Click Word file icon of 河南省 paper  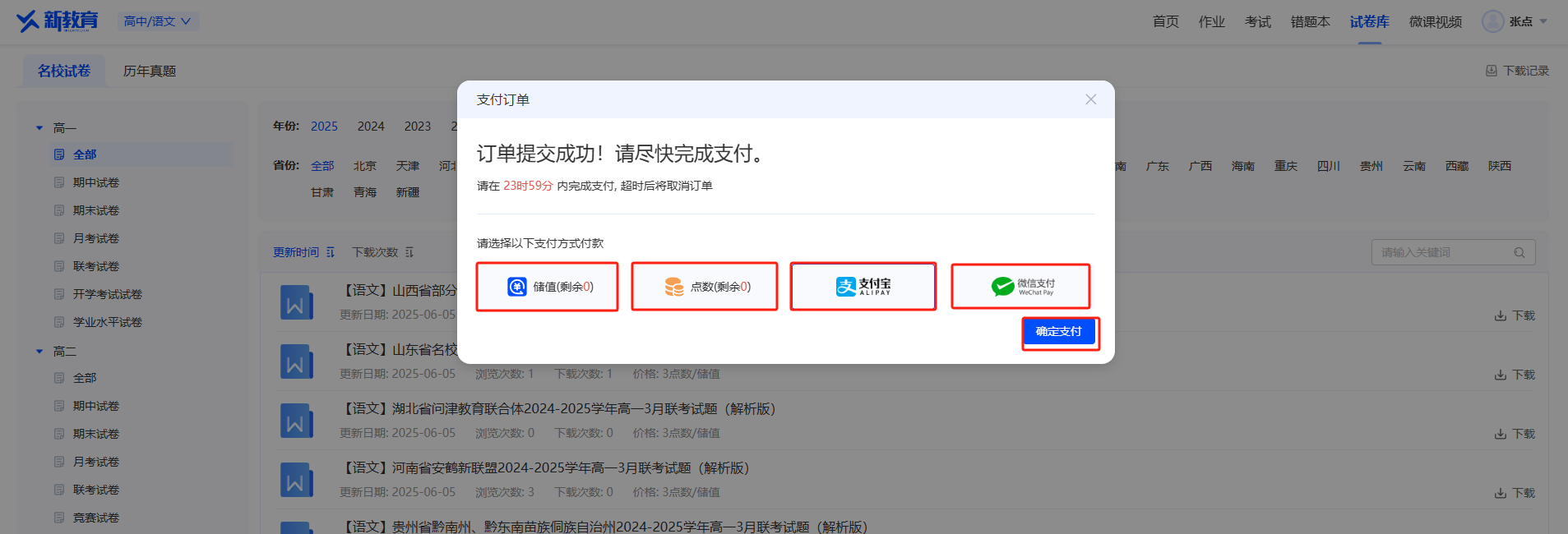296,481
